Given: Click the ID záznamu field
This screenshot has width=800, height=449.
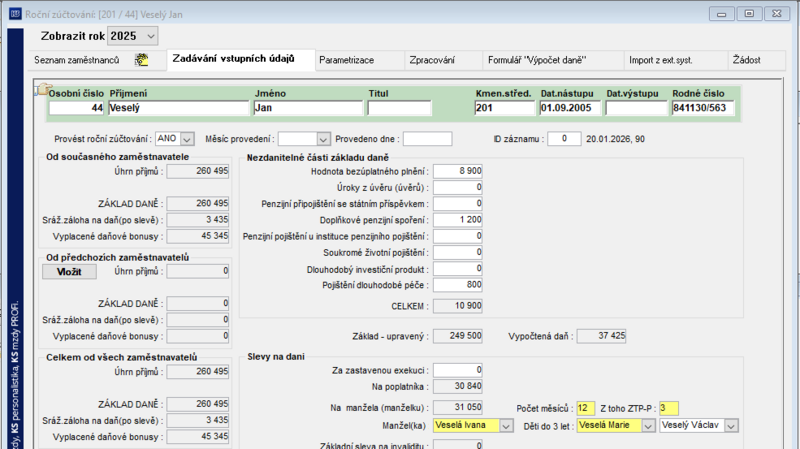Looking at the screenshot, I should pyautogui.click(x=564, y=139).
